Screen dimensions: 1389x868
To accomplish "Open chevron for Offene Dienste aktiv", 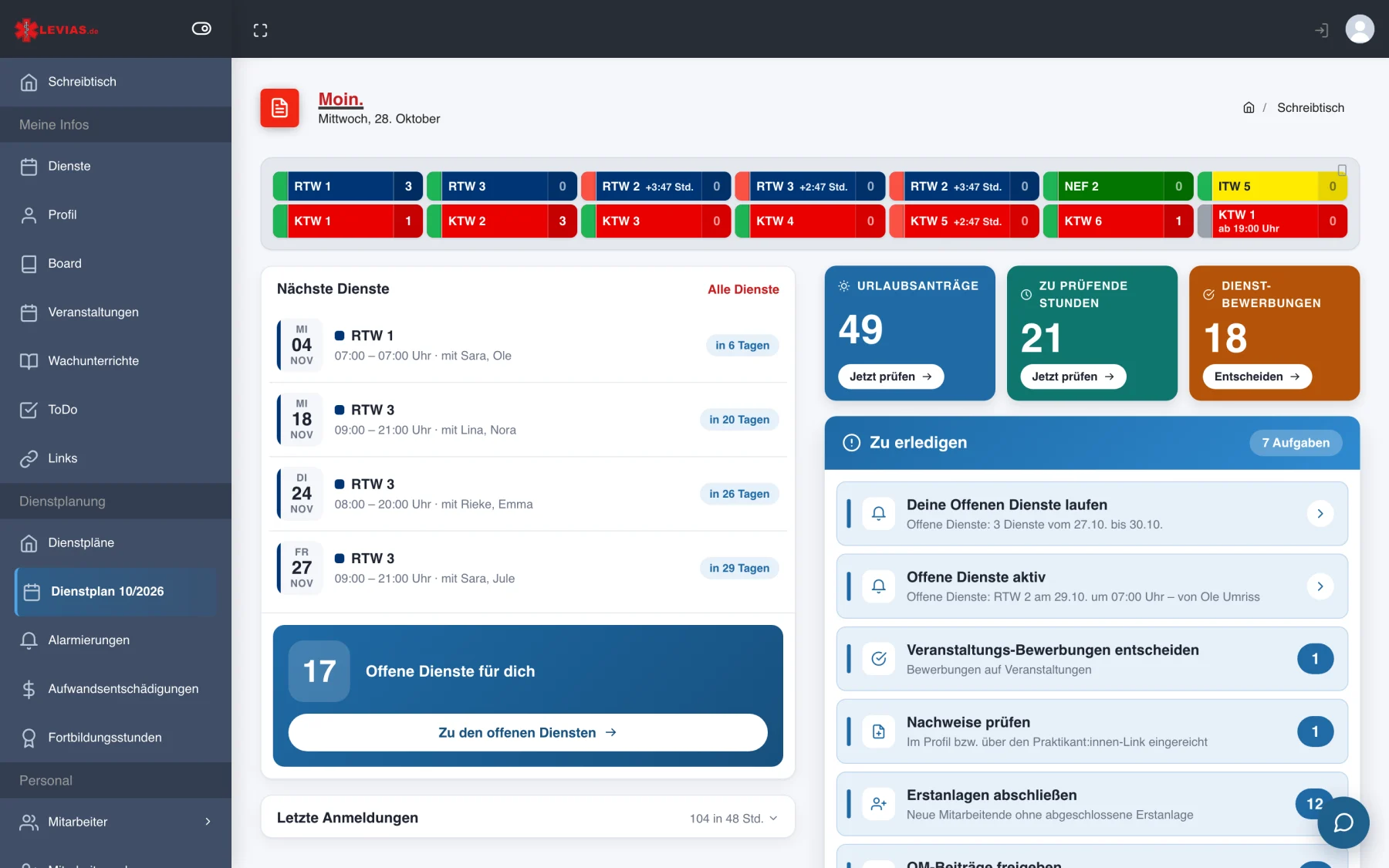I will 1320,586.
